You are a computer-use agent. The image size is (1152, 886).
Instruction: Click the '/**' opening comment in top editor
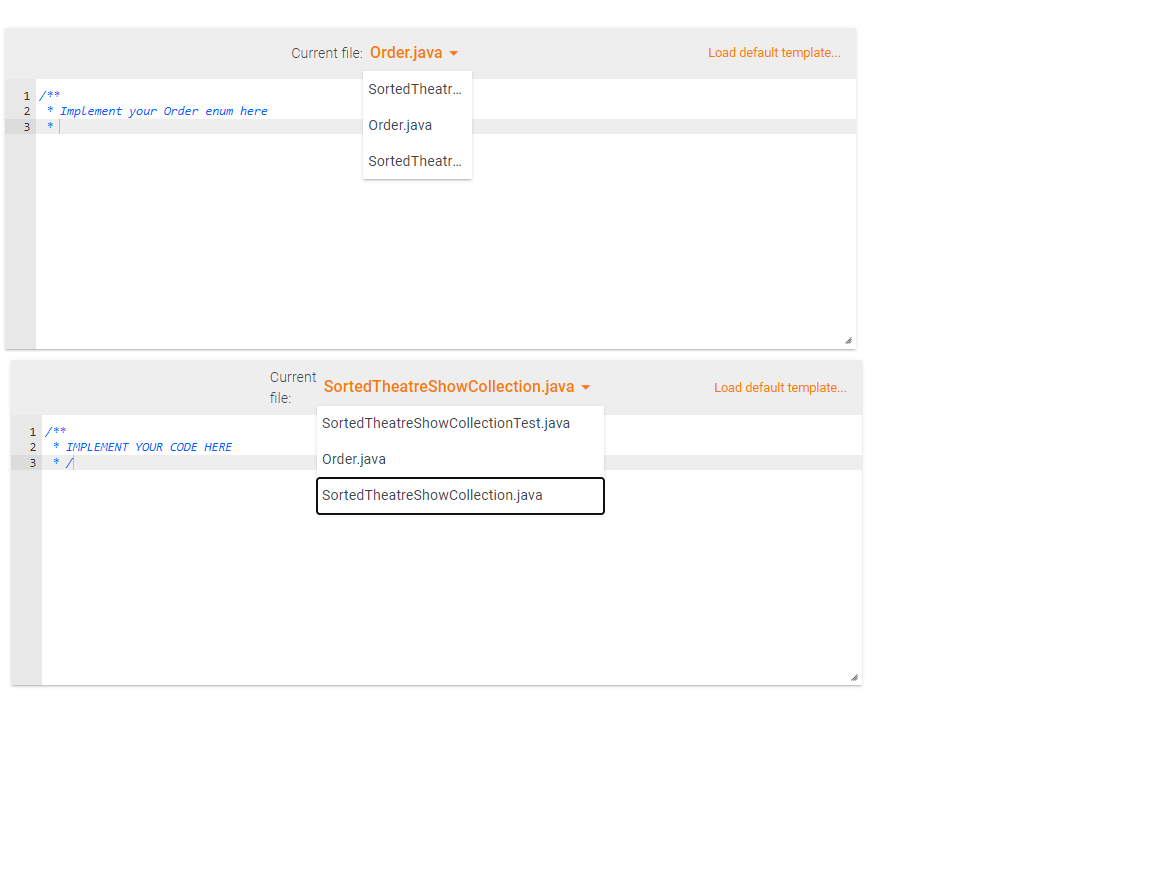click(x=50, y=96)
